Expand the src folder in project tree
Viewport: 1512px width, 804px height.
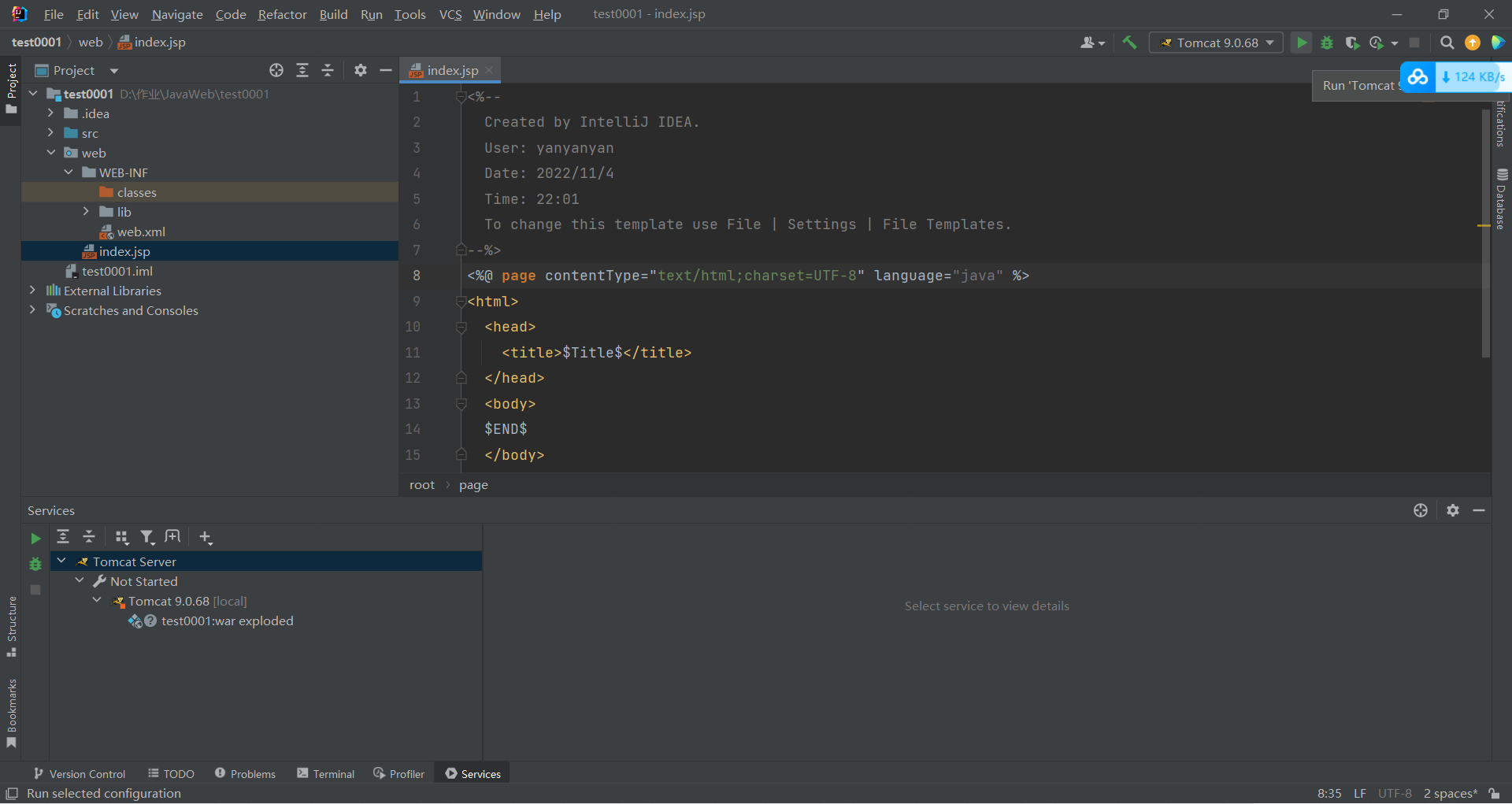click(50, 133)
